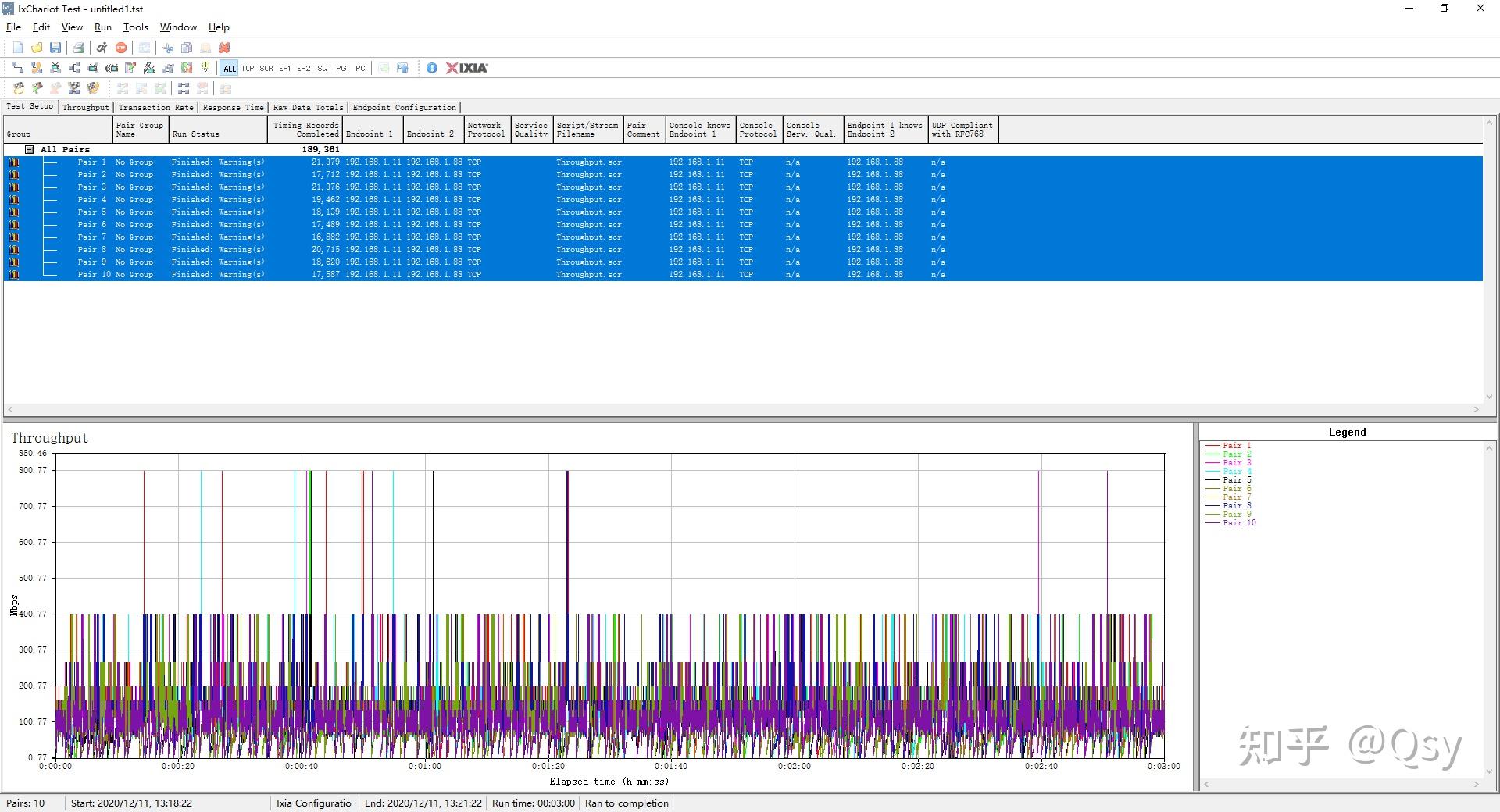Click the red X delete icon

224,48
